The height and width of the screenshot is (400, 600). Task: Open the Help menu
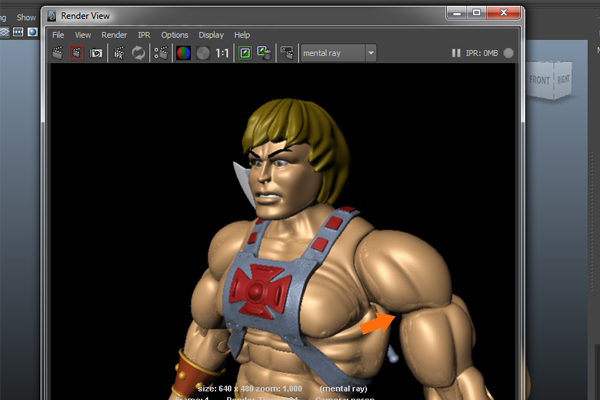point(242,35)
